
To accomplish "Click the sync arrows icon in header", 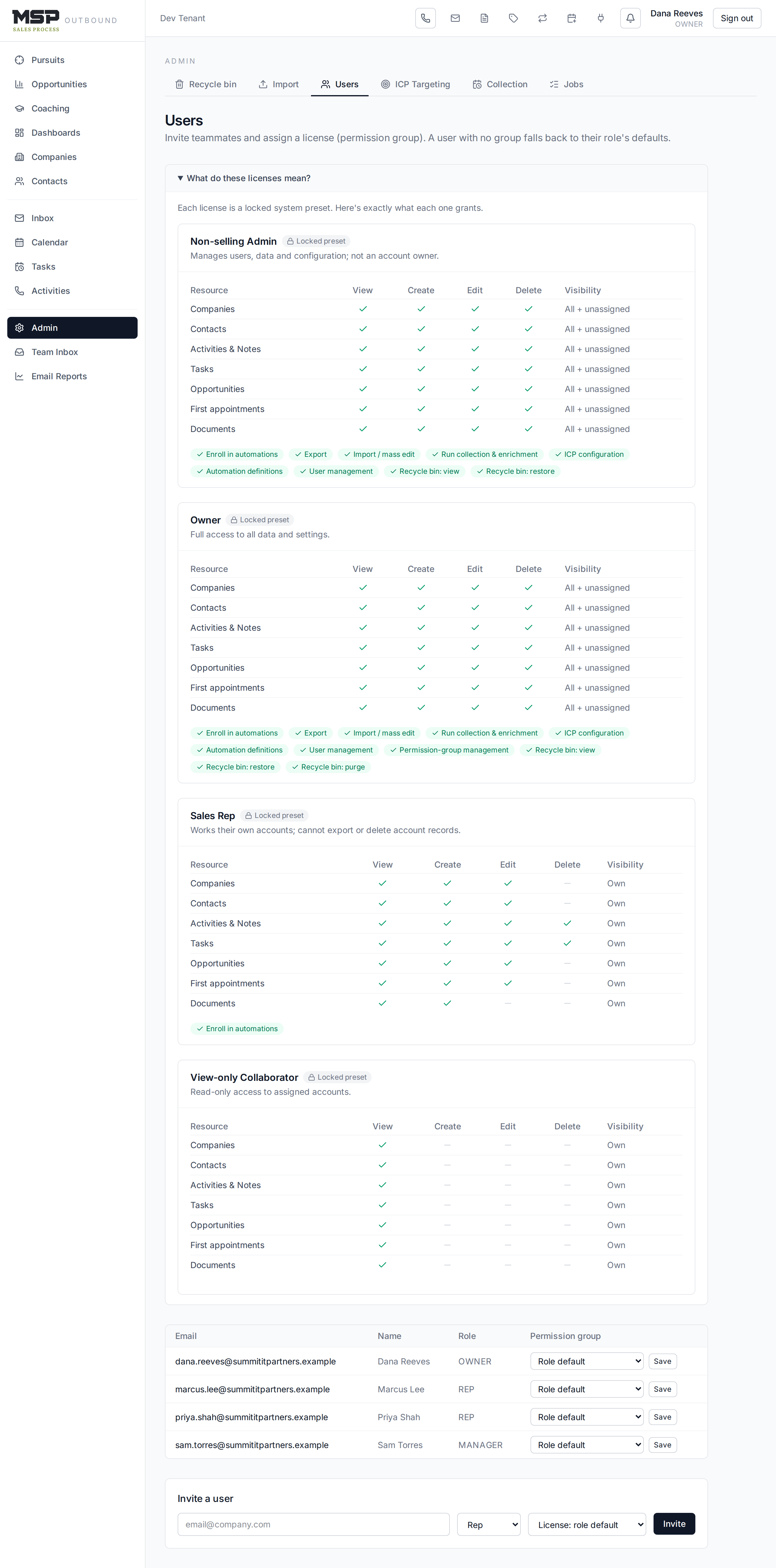I will 543,18.
